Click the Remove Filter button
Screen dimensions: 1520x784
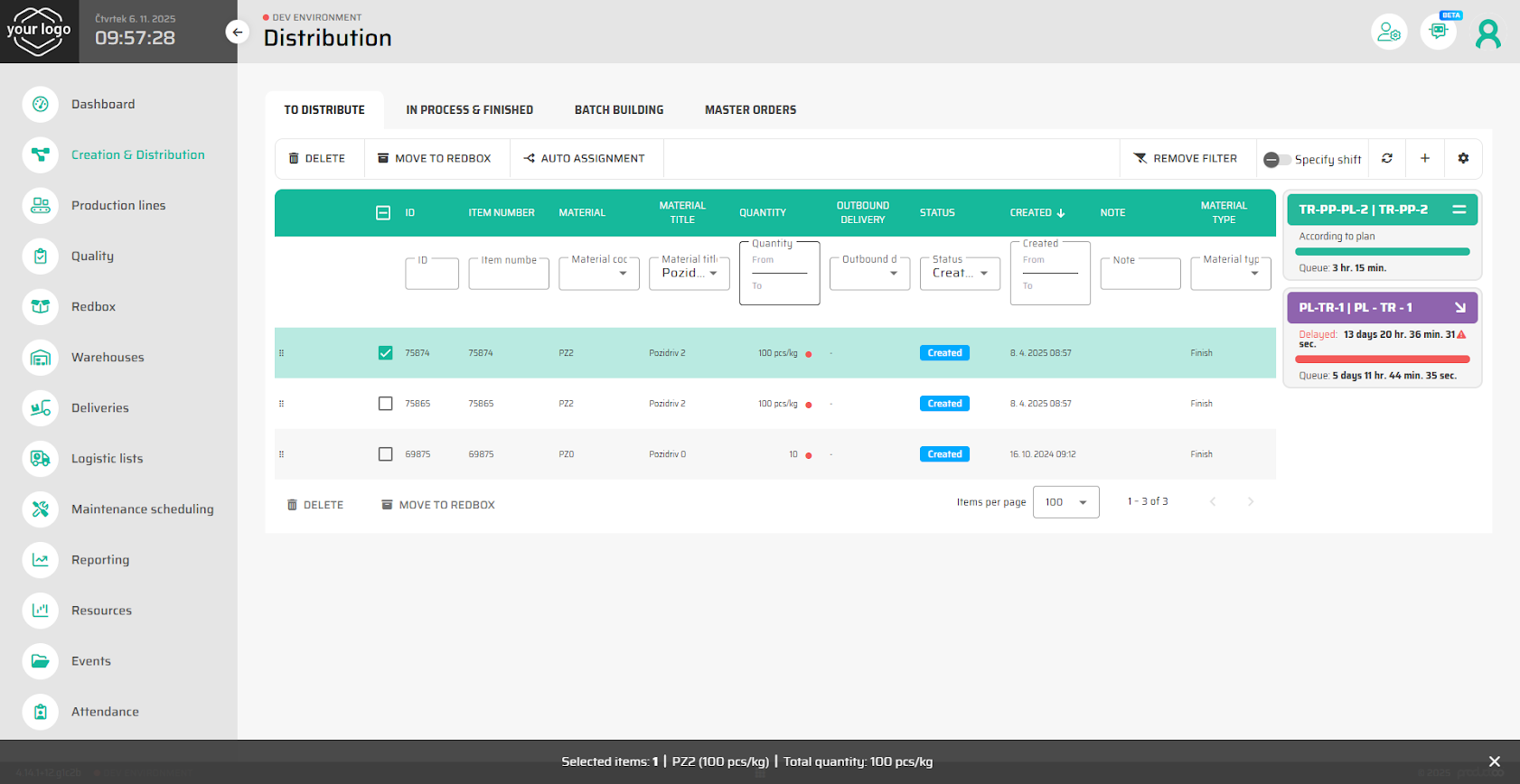[1186, 159]
